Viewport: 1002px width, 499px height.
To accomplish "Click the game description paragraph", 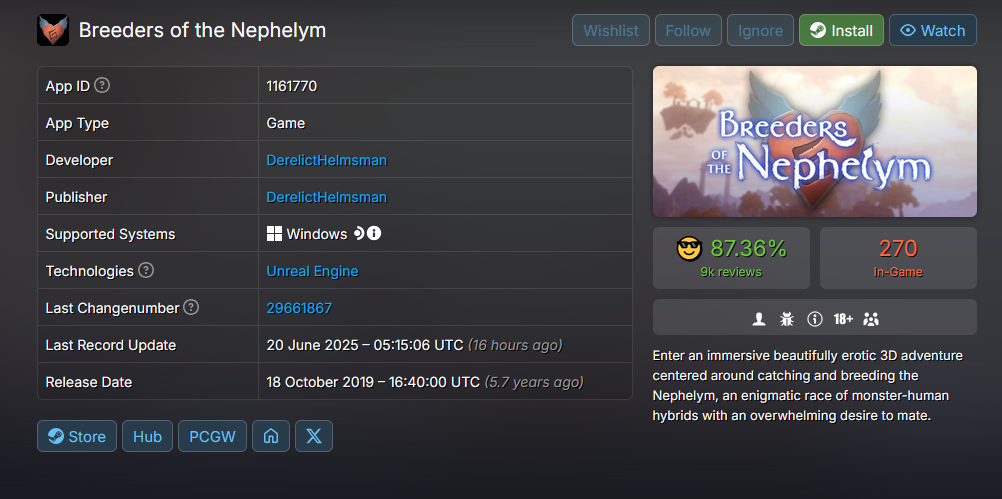I will [x=808, y=385].
